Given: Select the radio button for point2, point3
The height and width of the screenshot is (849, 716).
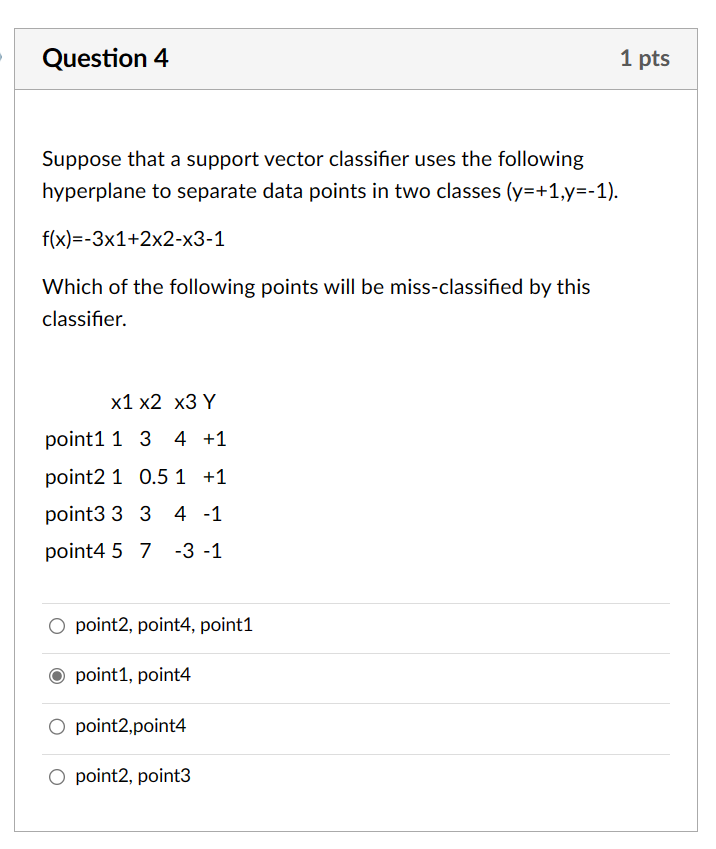Looking at the screenshot, I should pos(57,776).
